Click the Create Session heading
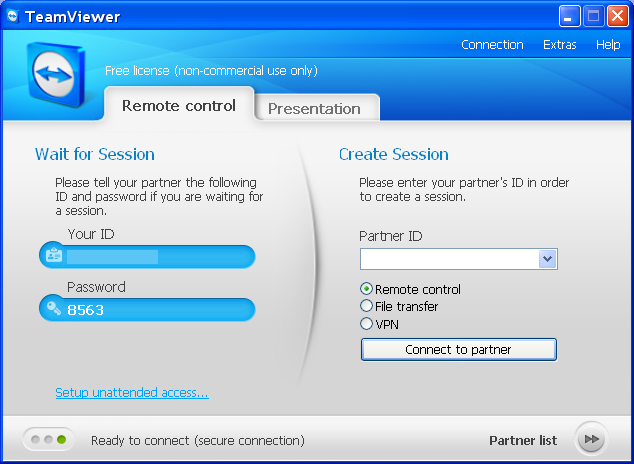The image size is (634, 464). (x=393, y=154)
